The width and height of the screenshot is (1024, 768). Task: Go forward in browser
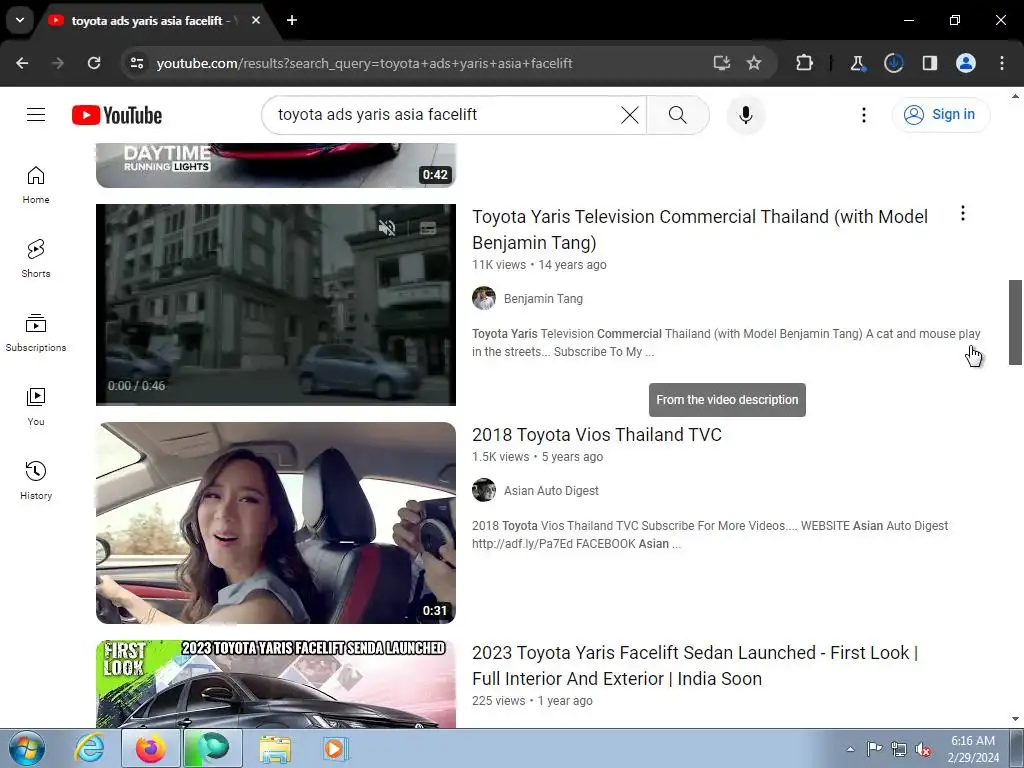coord(58,63)
